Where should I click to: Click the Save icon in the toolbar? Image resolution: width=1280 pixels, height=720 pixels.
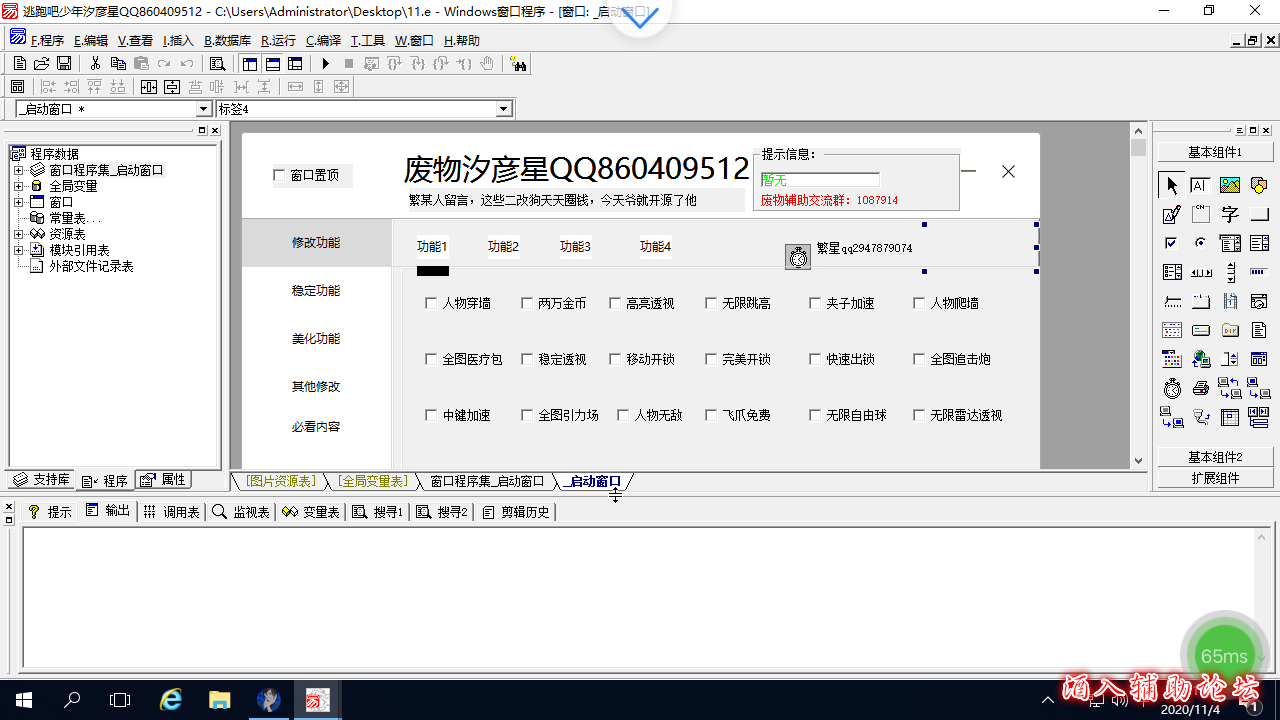click(x=64, y=63)
